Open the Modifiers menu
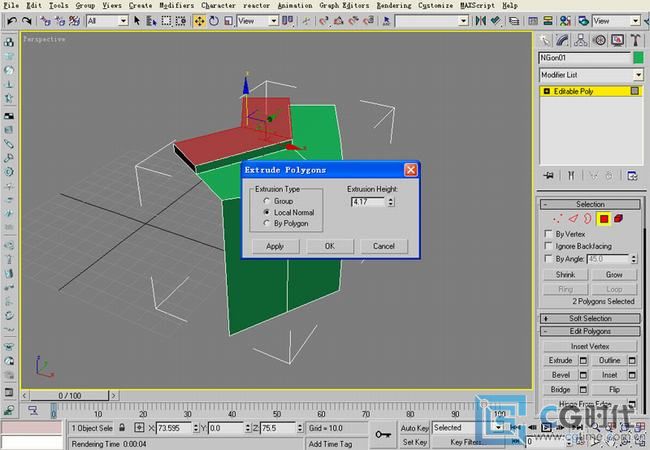The width and height of the screenshot is (650, 450). click(x=177, y=5)
